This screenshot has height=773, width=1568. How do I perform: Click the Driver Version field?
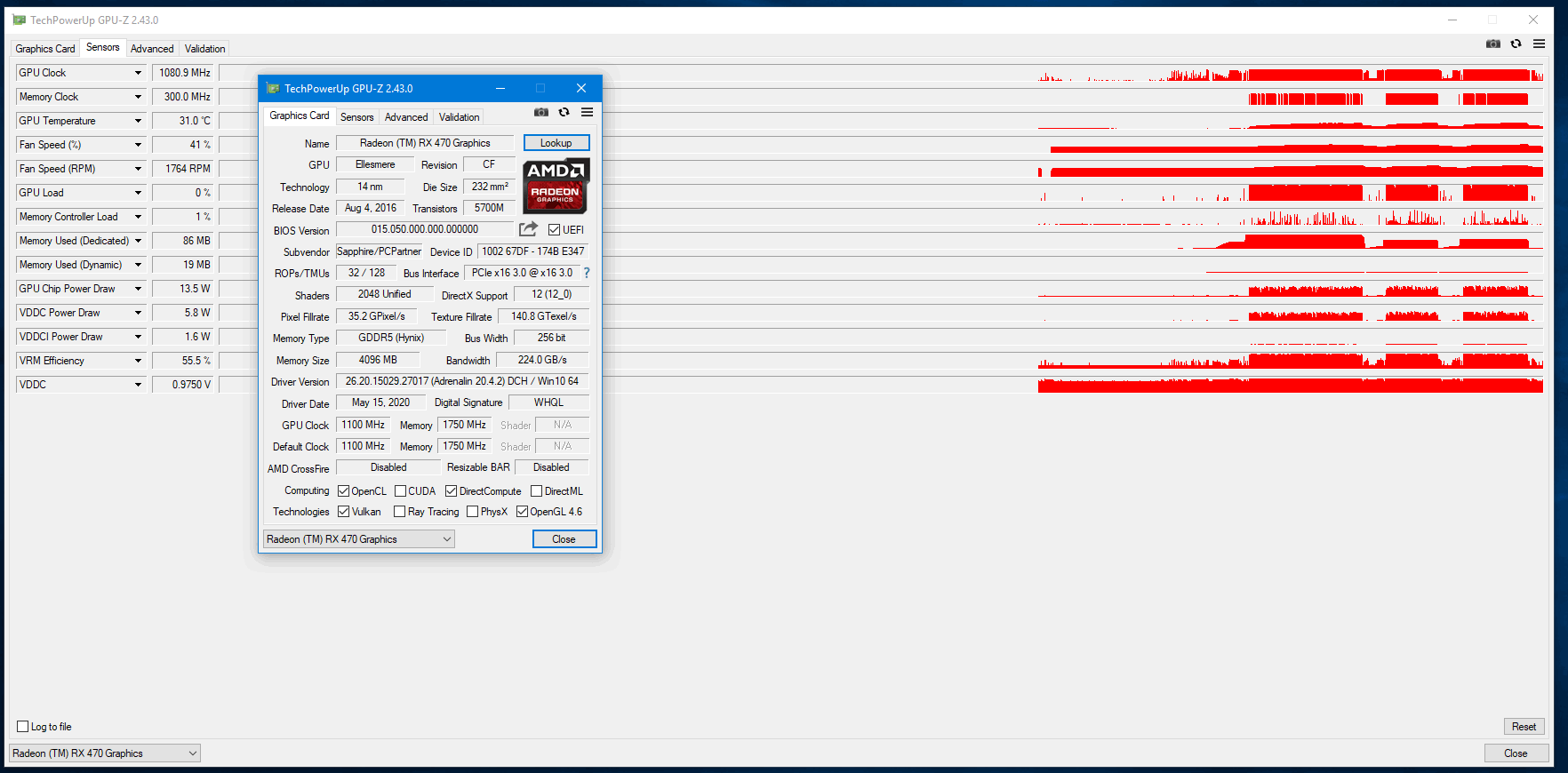coord(462,381)
